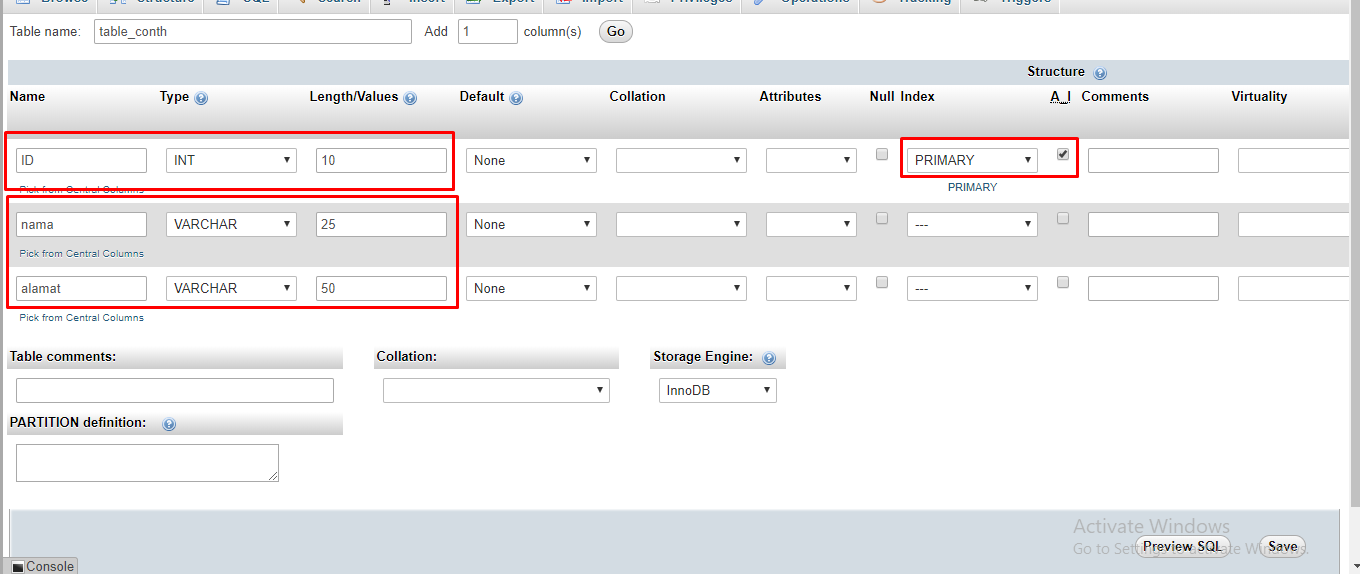Click the PARTITION definition text area
The image size is (1360, 574).
(x=147, y=463)
